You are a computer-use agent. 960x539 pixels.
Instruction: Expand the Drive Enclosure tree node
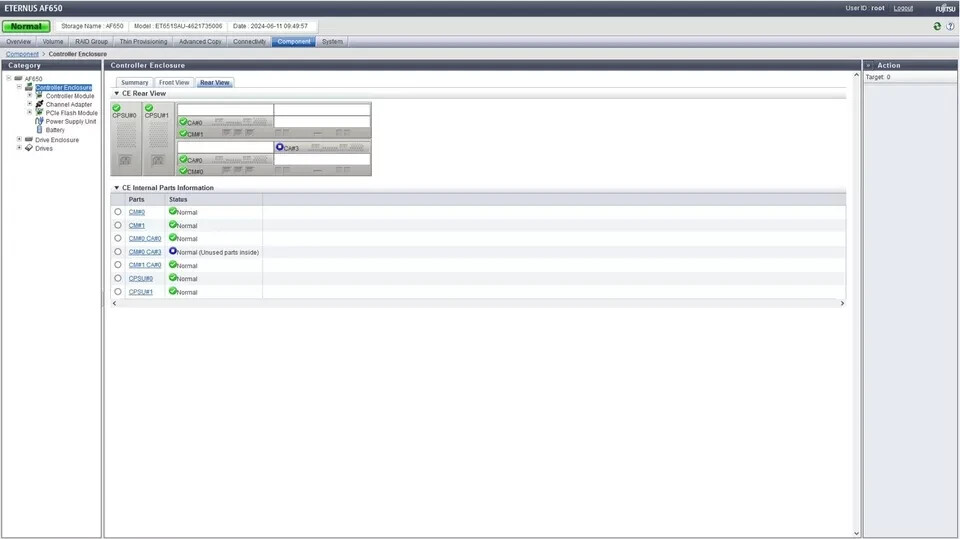19,140
